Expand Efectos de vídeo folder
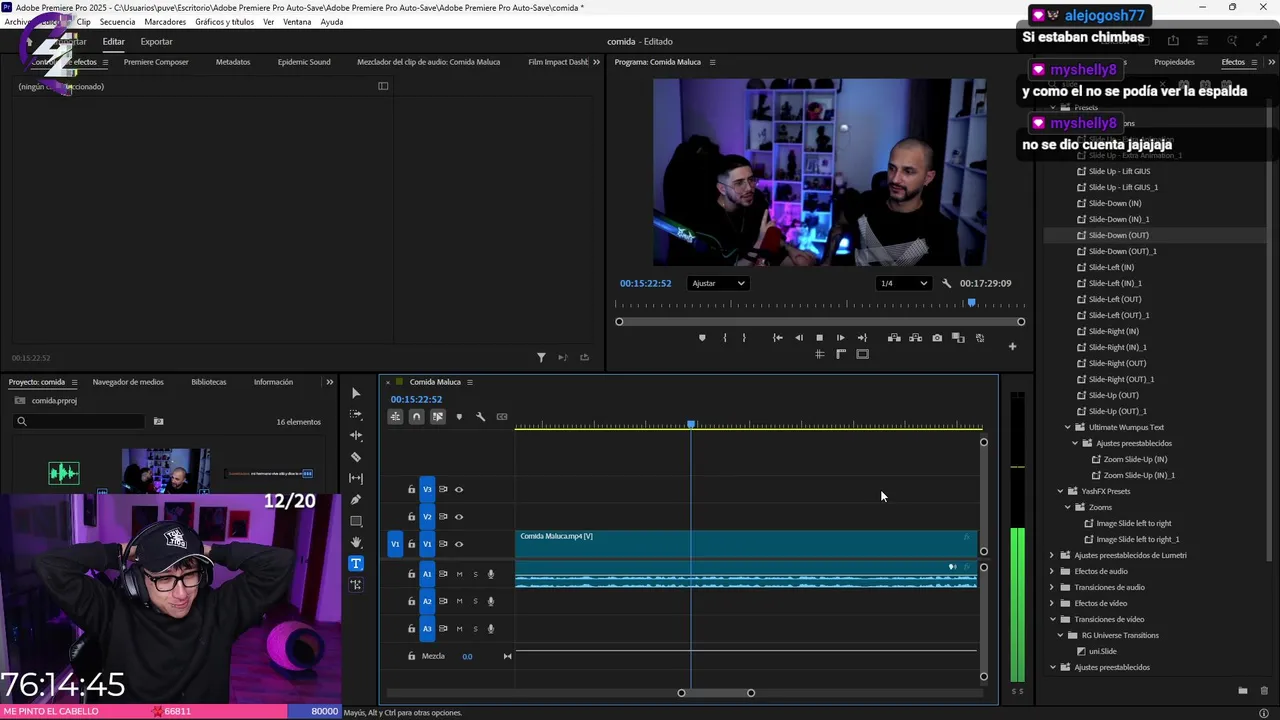This screenshot has width=1280, height=720. coord(1052,603)
